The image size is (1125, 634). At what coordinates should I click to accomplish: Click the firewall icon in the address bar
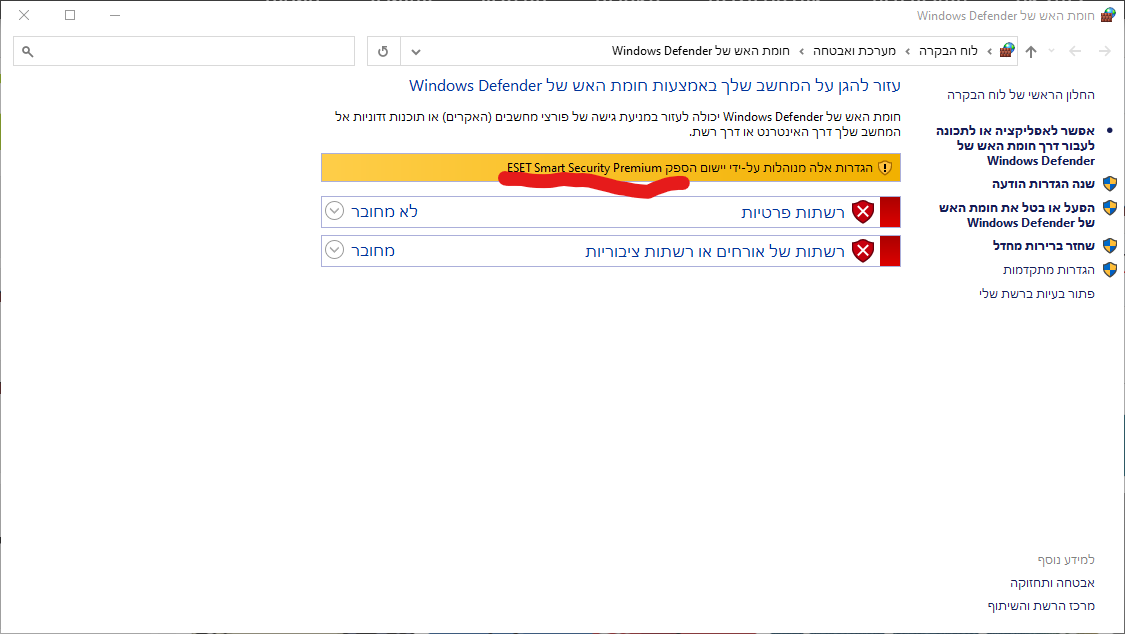pos(1007,50)
